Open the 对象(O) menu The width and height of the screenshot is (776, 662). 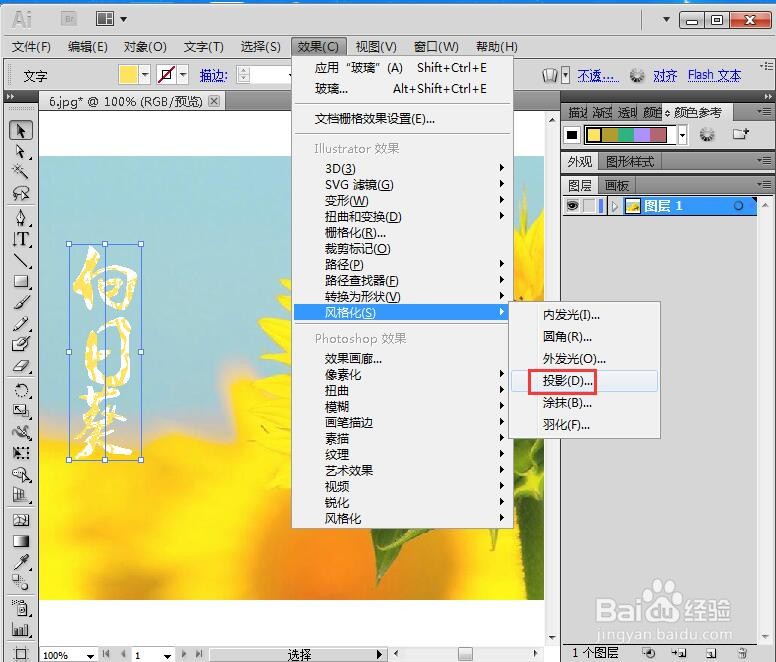(145, 47)
